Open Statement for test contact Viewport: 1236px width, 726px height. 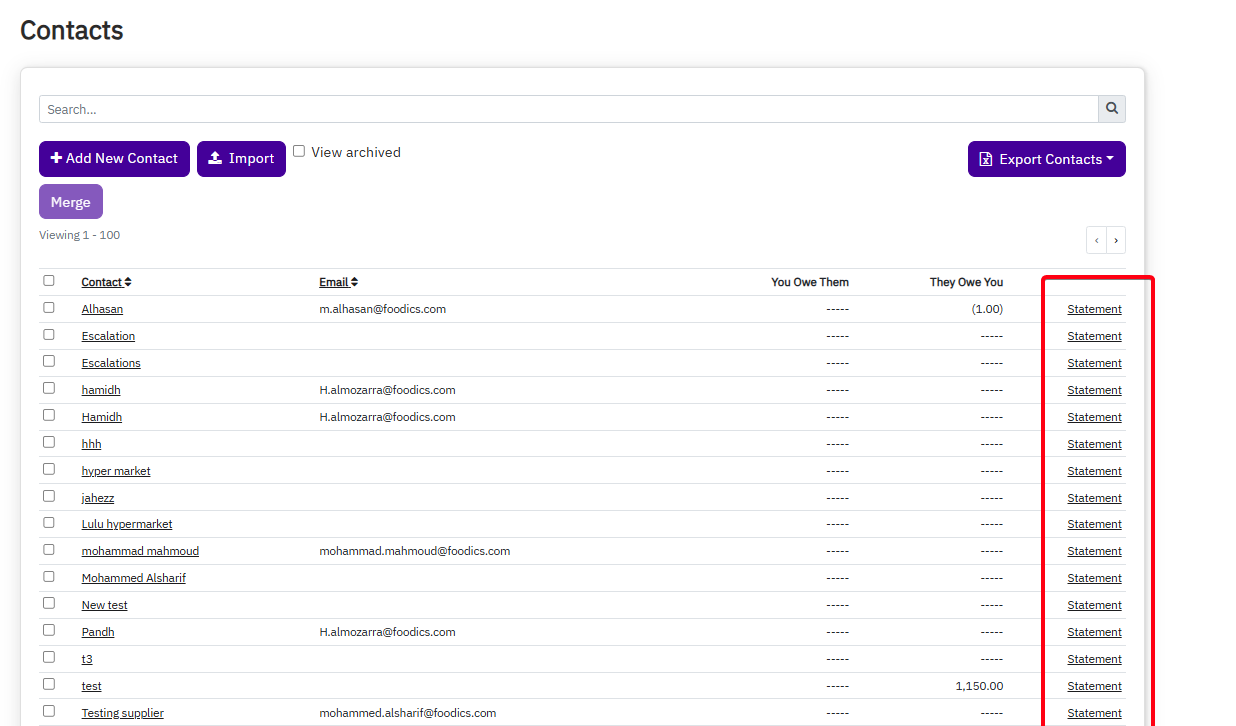1094,686
